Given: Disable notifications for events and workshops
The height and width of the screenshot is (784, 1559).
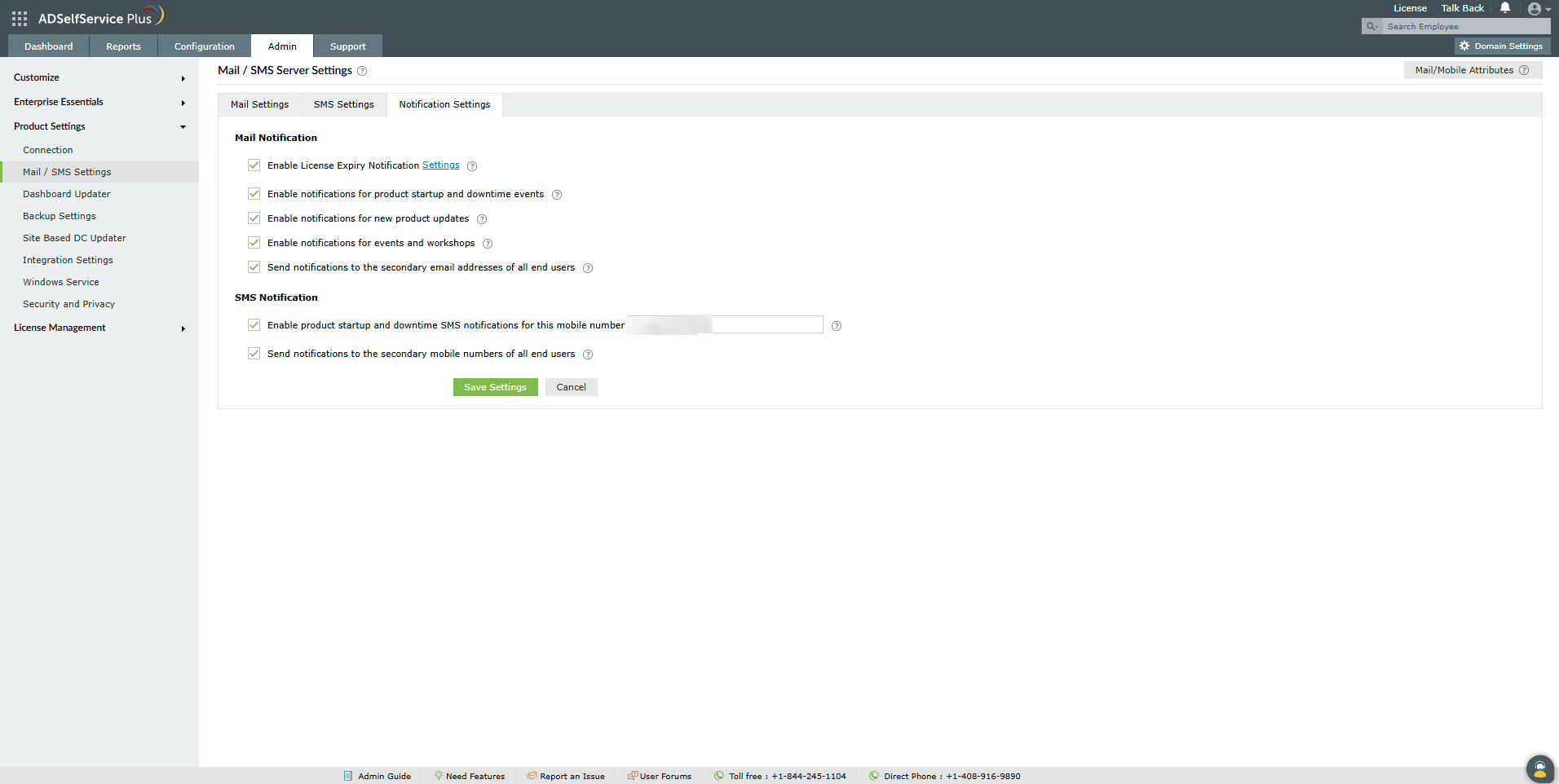Looking at the screenshot, I should (254, 242).
